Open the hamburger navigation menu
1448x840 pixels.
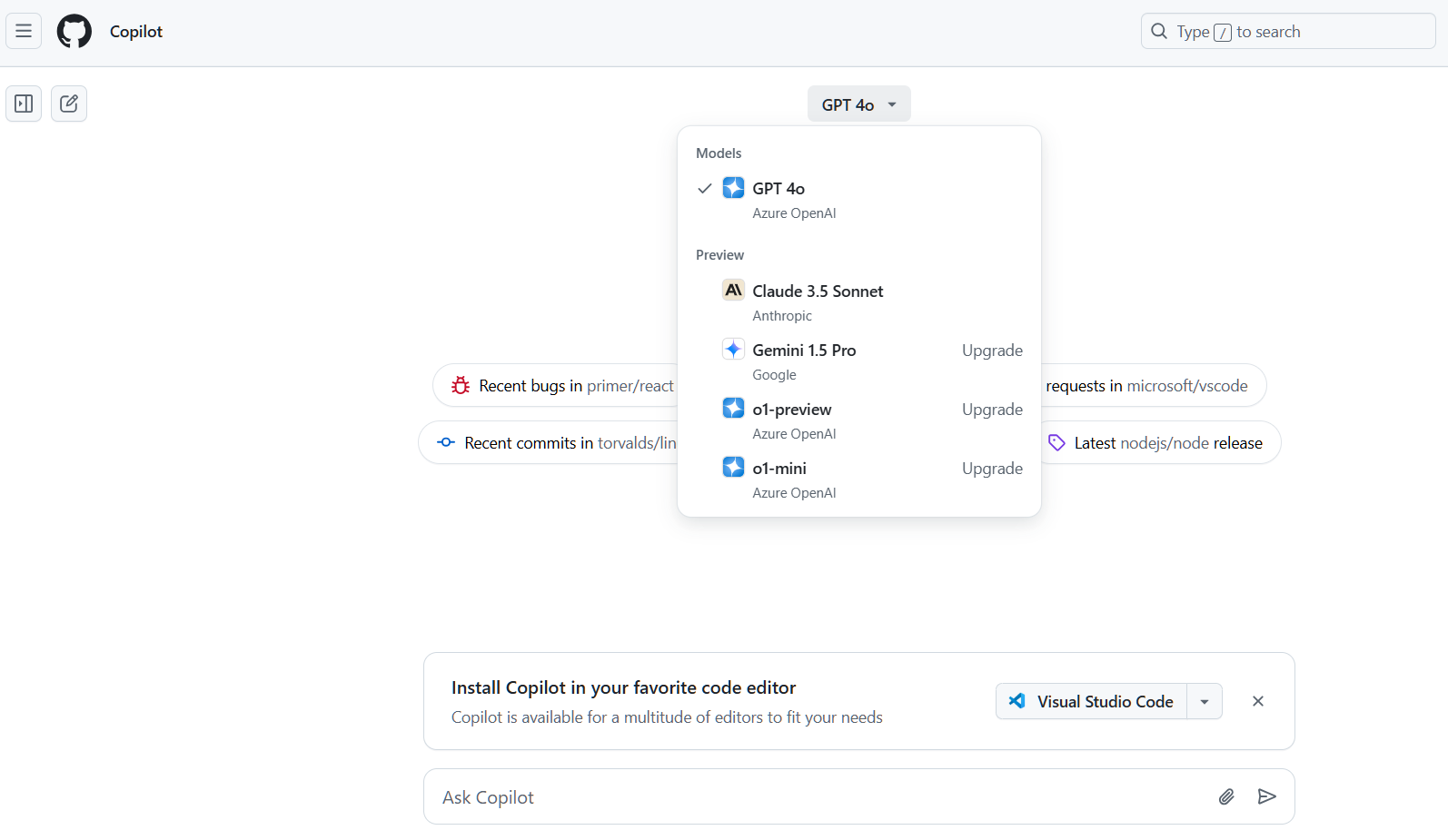(x=24, y=31)
